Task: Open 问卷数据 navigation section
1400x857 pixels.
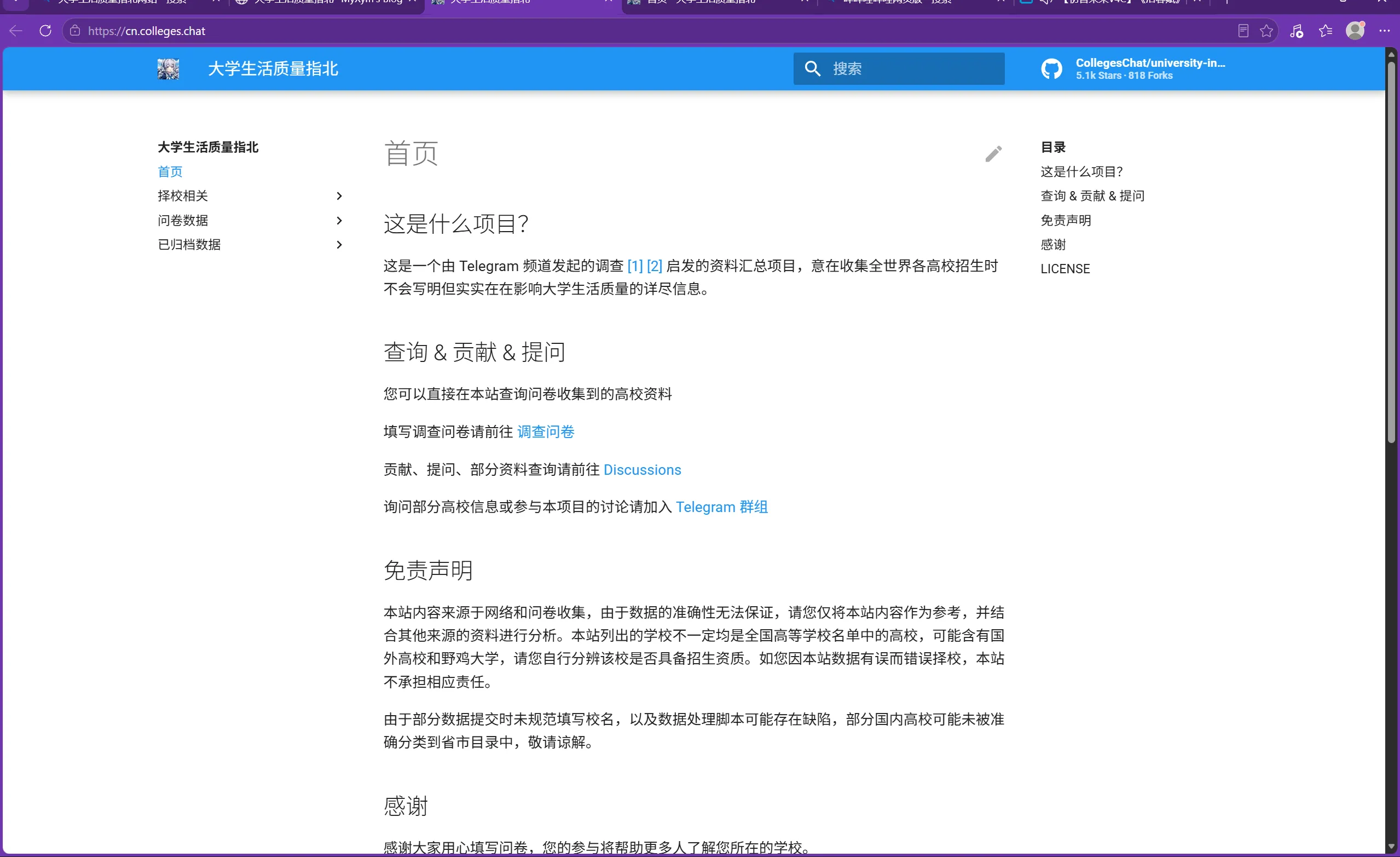Action: point(182,220)
